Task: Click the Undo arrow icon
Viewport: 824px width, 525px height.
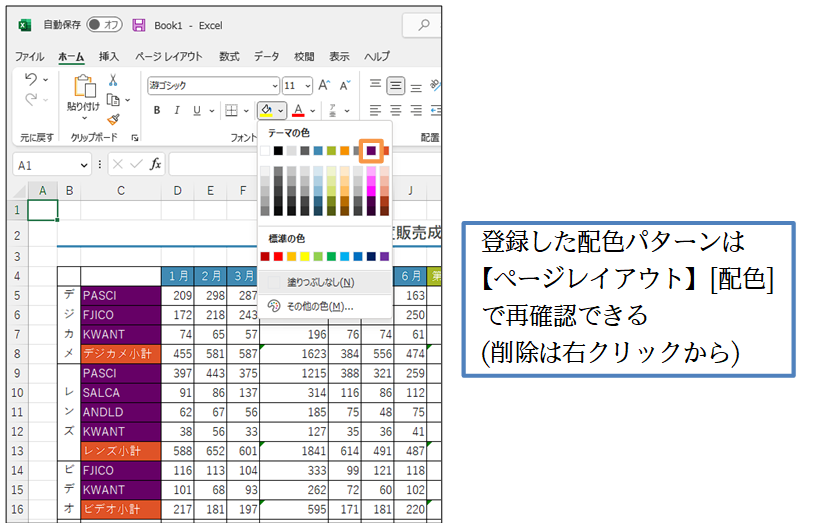Action: coord(31,80)
